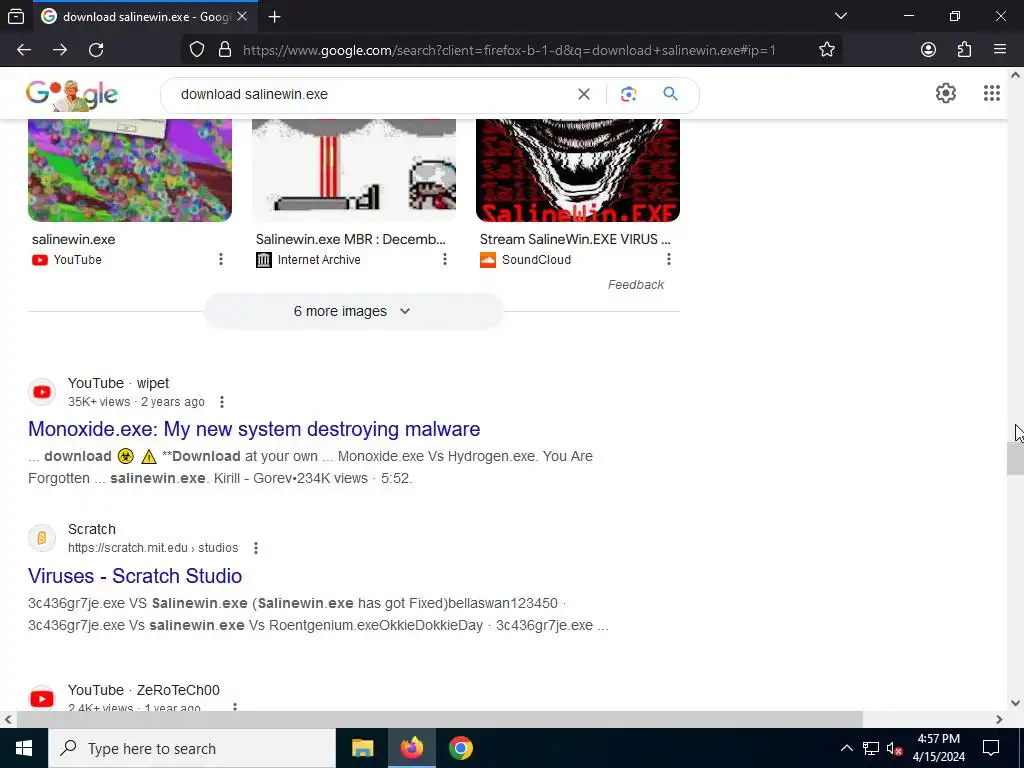
Task: Open the network tray icon
Action: point(871,748)
